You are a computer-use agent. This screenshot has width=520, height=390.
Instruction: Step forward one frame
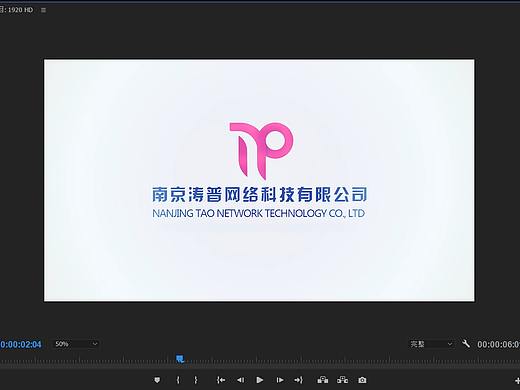tap(280, 380)
